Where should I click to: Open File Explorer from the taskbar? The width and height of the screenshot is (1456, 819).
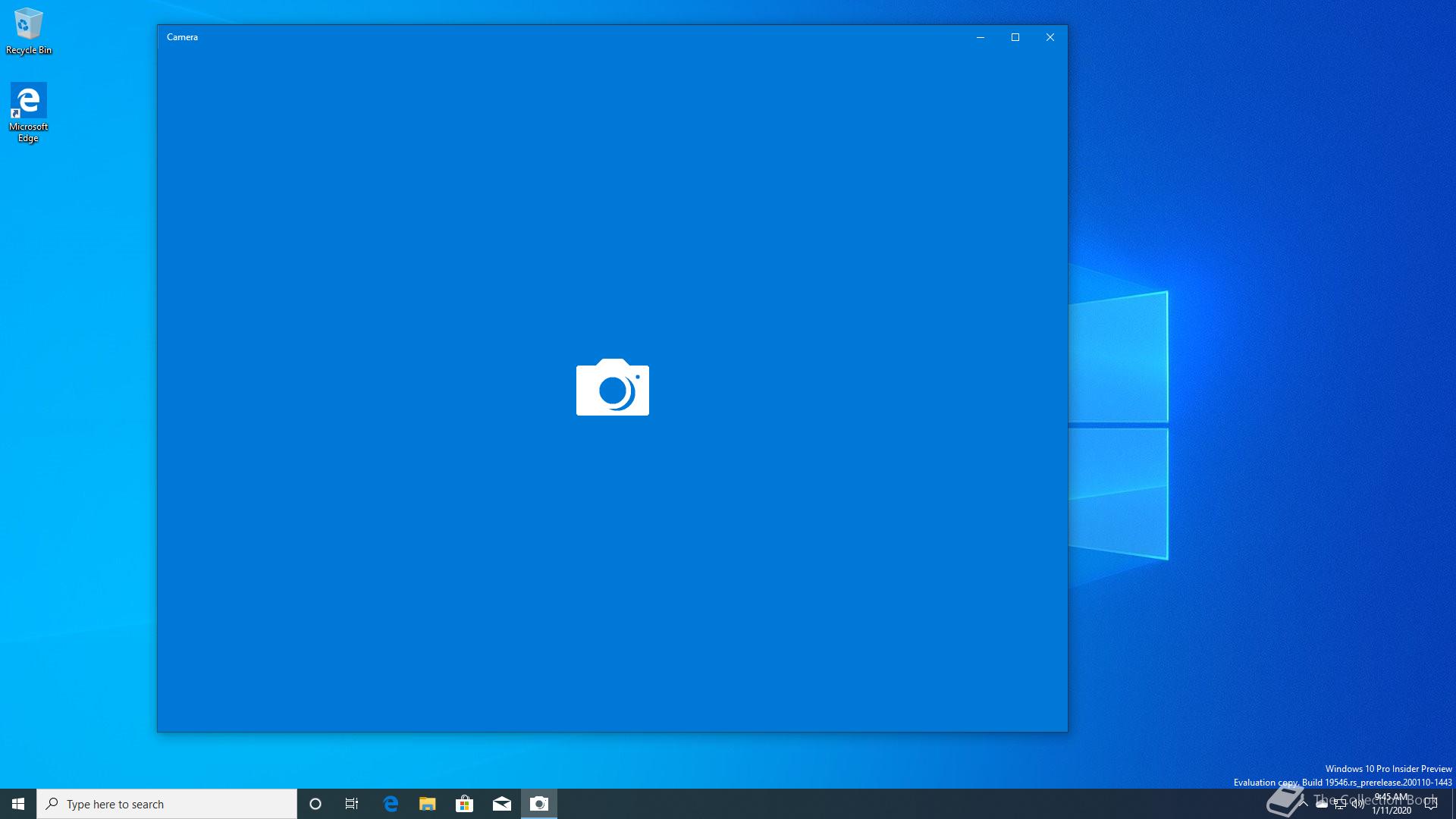428,804
